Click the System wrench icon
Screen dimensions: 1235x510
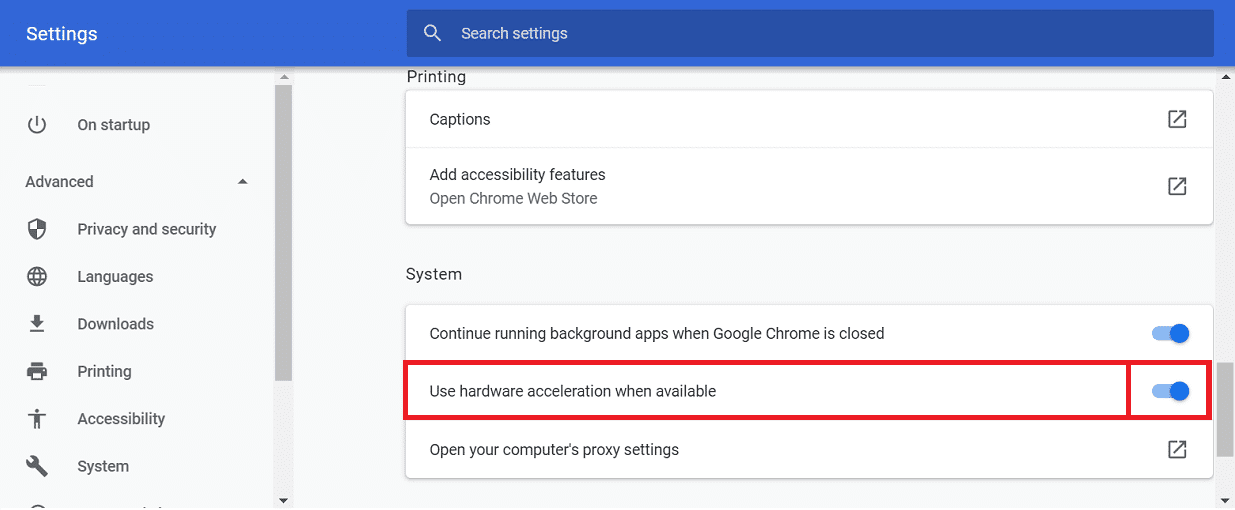[37, 466]
